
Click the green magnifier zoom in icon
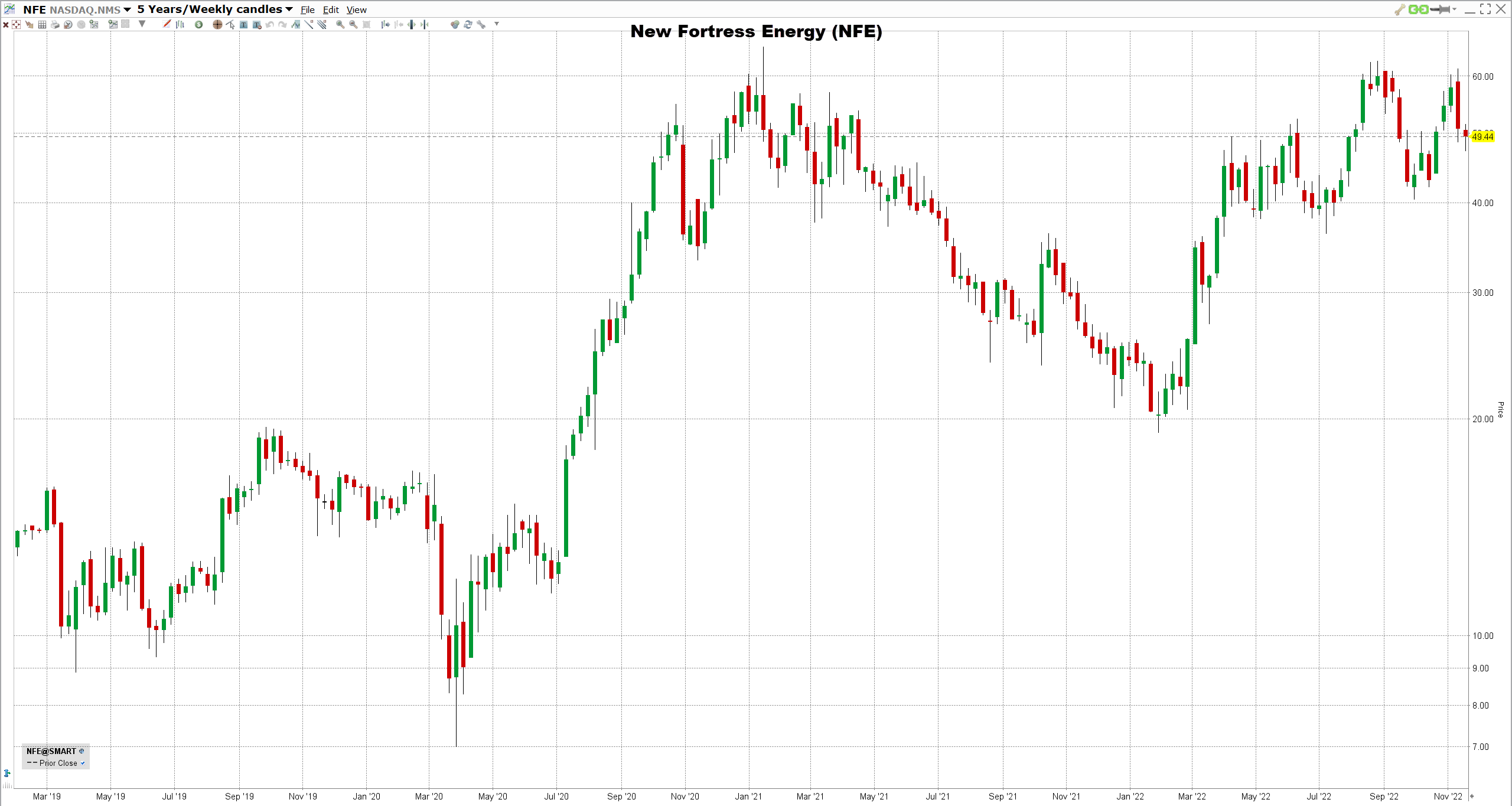pyautogui.click(x=340, y=24)
